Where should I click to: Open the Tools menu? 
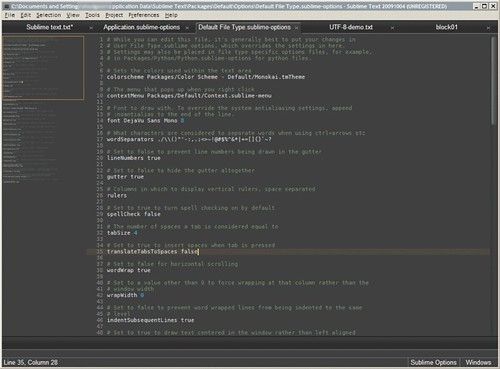(x=92, y=15)
